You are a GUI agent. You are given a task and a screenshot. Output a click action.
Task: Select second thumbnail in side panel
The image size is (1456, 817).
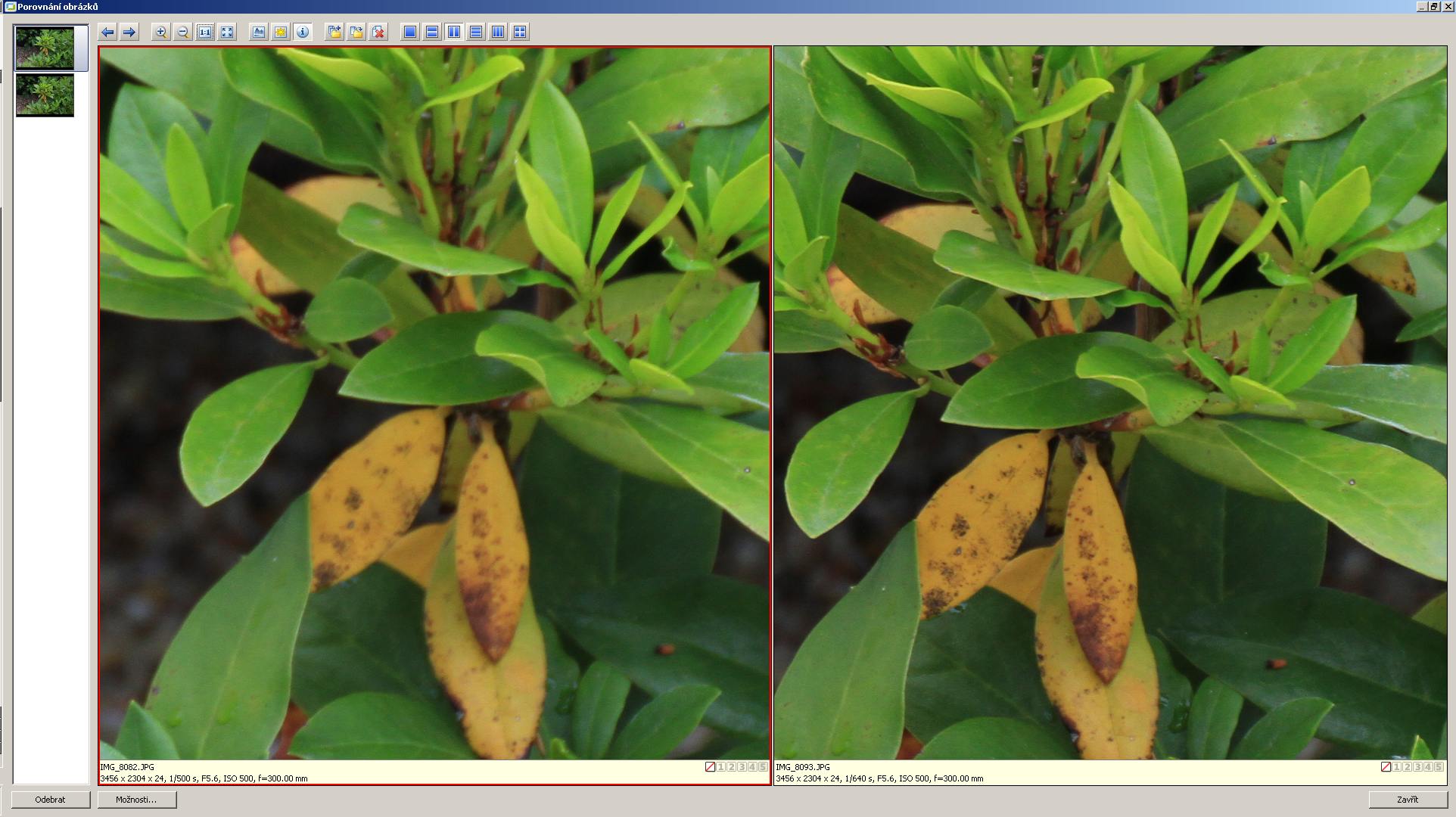coord(45,95)
